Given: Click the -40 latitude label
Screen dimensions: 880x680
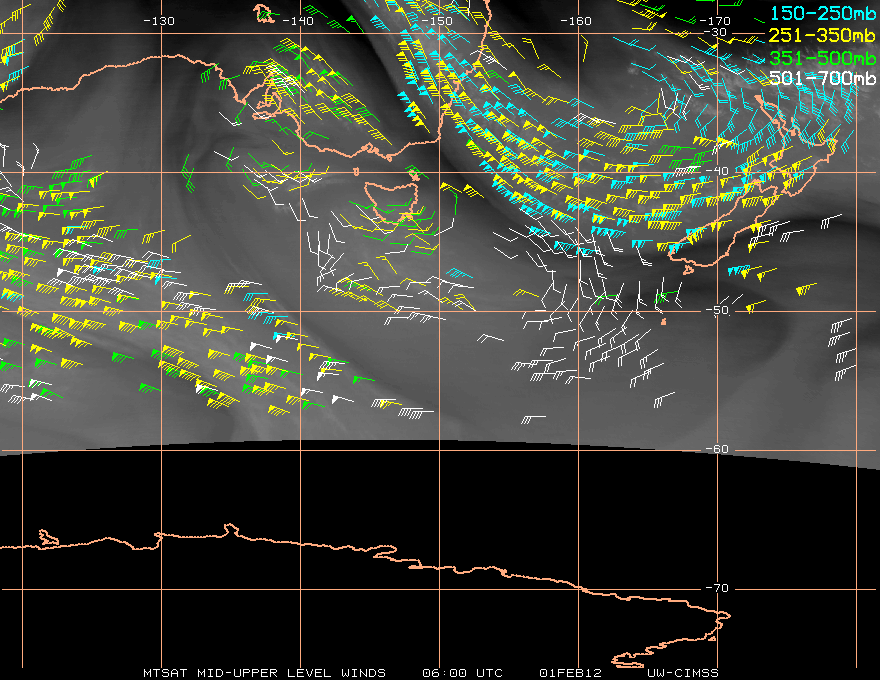Looking at the screenshot, I should coord(717,171).
